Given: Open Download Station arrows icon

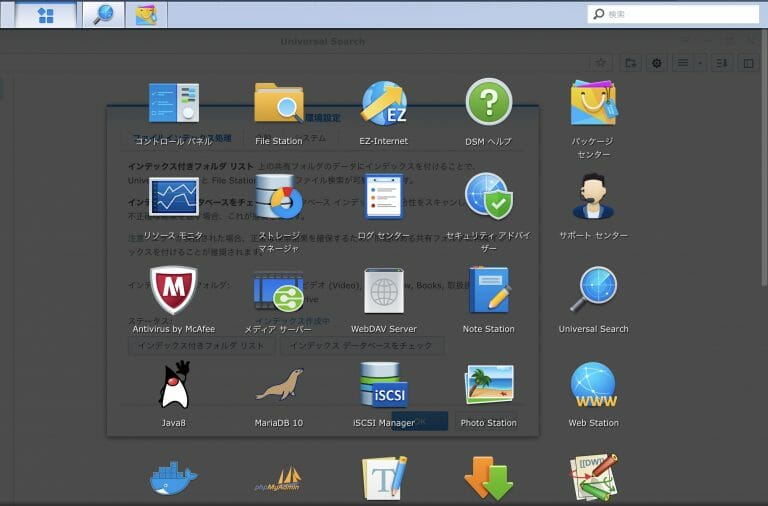Looking at the screenshot, I should [489, 479].
